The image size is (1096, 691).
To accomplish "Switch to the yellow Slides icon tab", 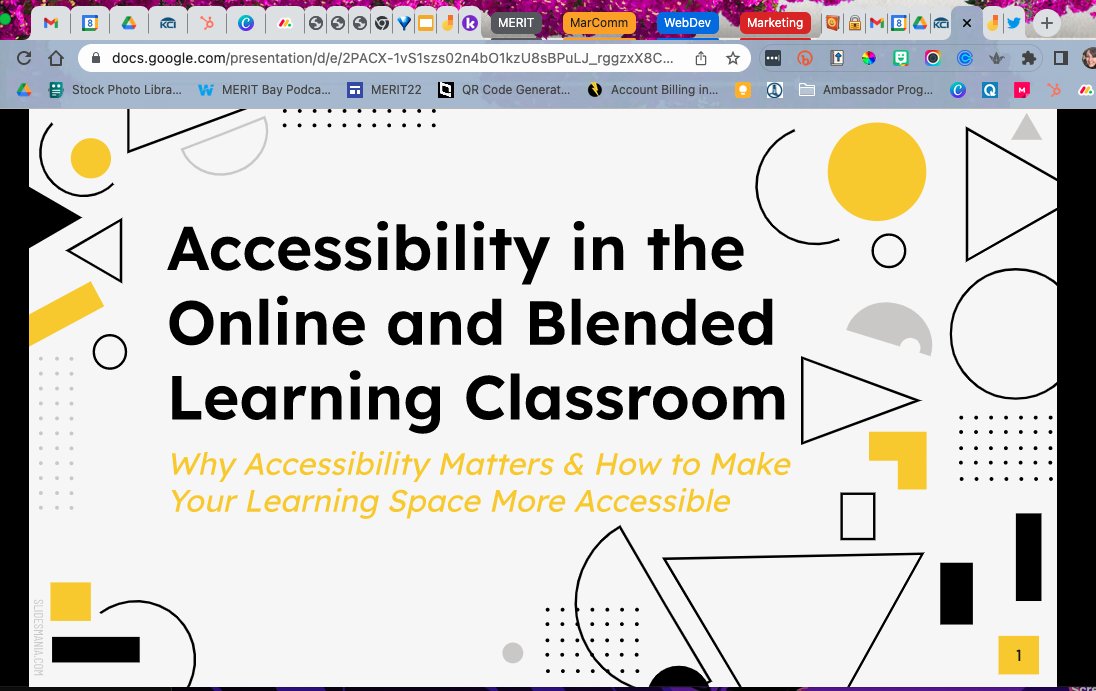I will pyautogui.click(x=426, y=23).
